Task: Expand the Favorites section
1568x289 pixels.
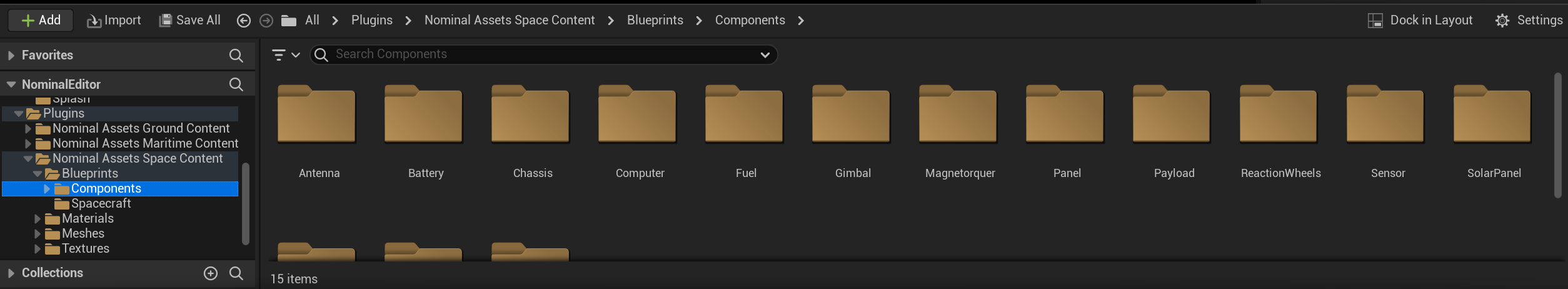Action: [11, 56]
